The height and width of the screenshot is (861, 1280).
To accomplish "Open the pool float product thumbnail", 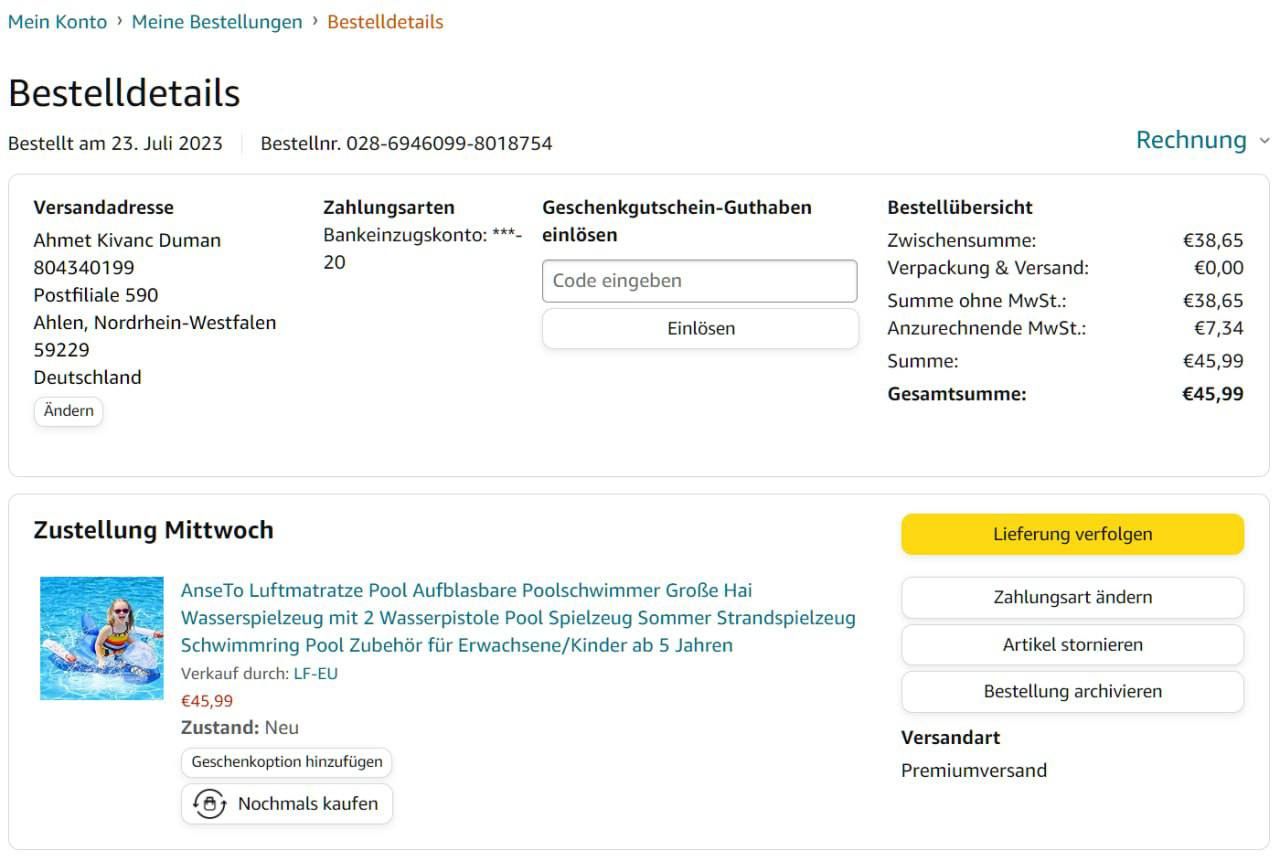I will 102,638.
